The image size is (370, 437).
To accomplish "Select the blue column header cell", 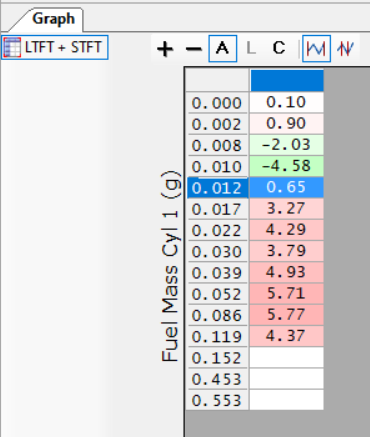I will (287, 80).
